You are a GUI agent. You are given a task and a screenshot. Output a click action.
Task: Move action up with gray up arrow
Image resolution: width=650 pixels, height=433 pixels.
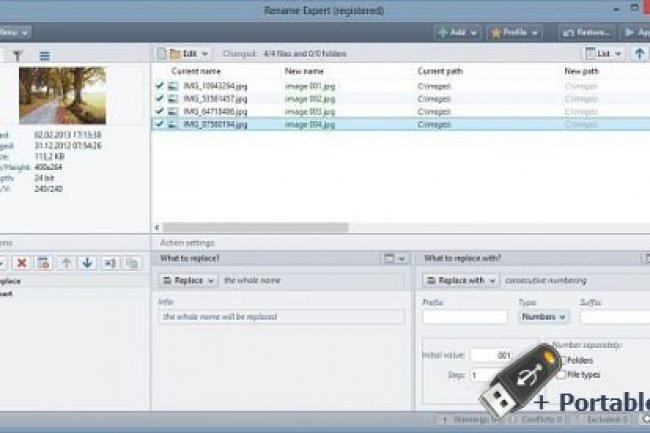[66, 263]
